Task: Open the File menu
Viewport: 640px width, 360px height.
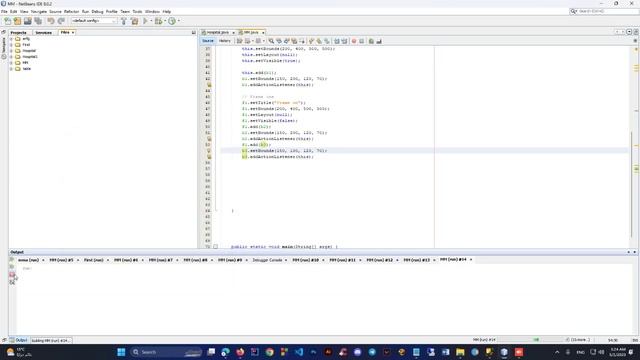Action: click(x=4, y=11)
